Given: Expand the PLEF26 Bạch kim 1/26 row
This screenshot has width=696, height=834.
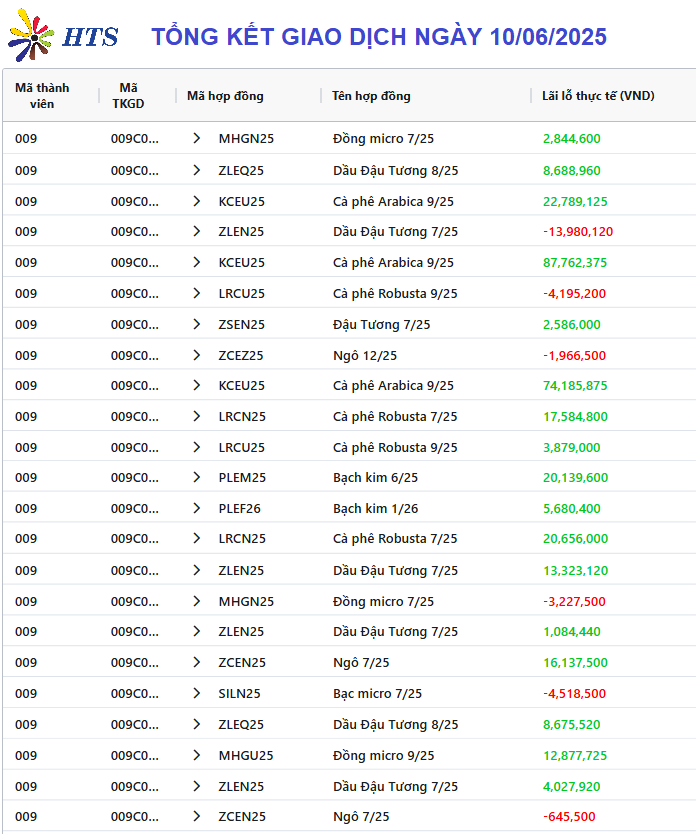Looking at the screenshot, I should 197,508.
